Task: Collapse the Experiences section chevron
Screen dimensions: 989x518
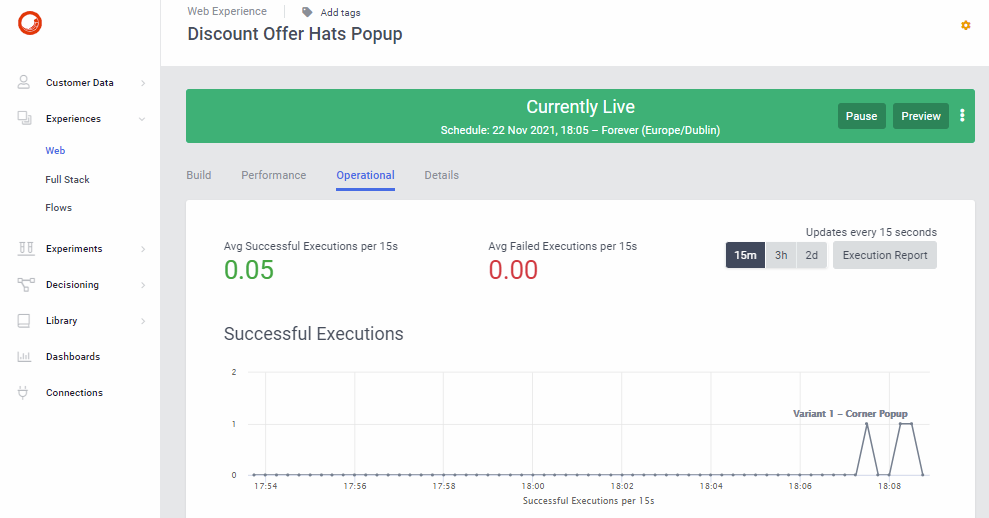Action: point(142,119)
